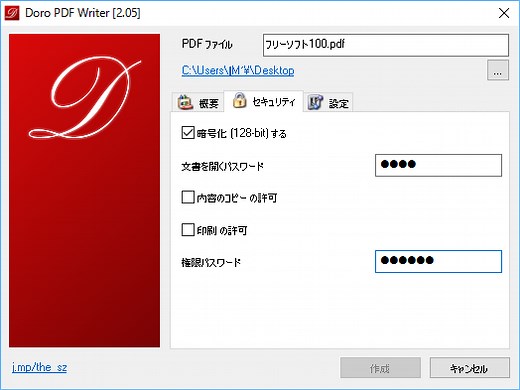Click the 文書を開くパスワード label text
Viewport: 520px width, 390px height.
(222, 166)
